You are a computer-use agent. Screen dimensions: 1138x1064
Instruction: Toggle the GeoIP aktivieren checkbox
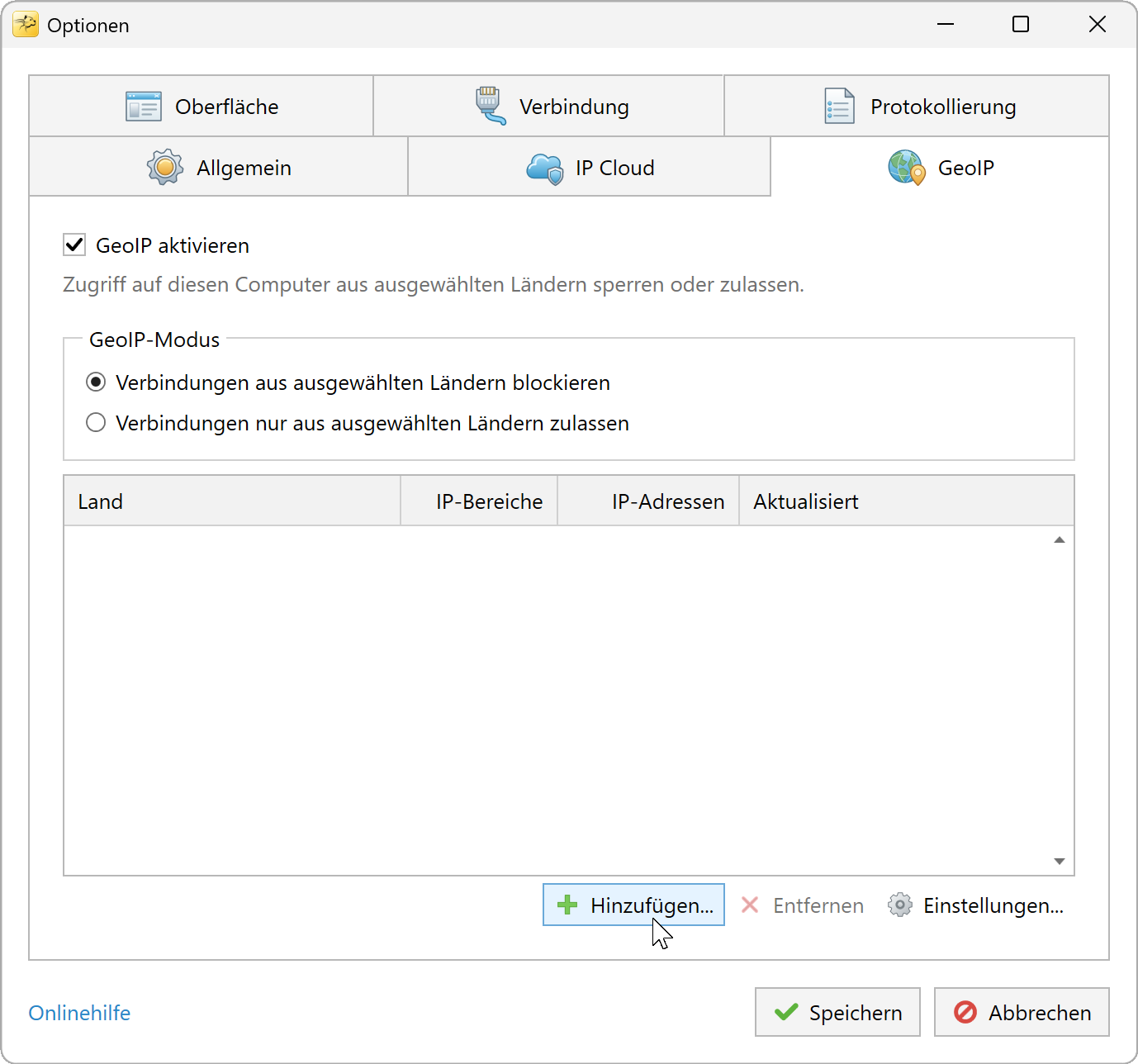pos(74,245)
